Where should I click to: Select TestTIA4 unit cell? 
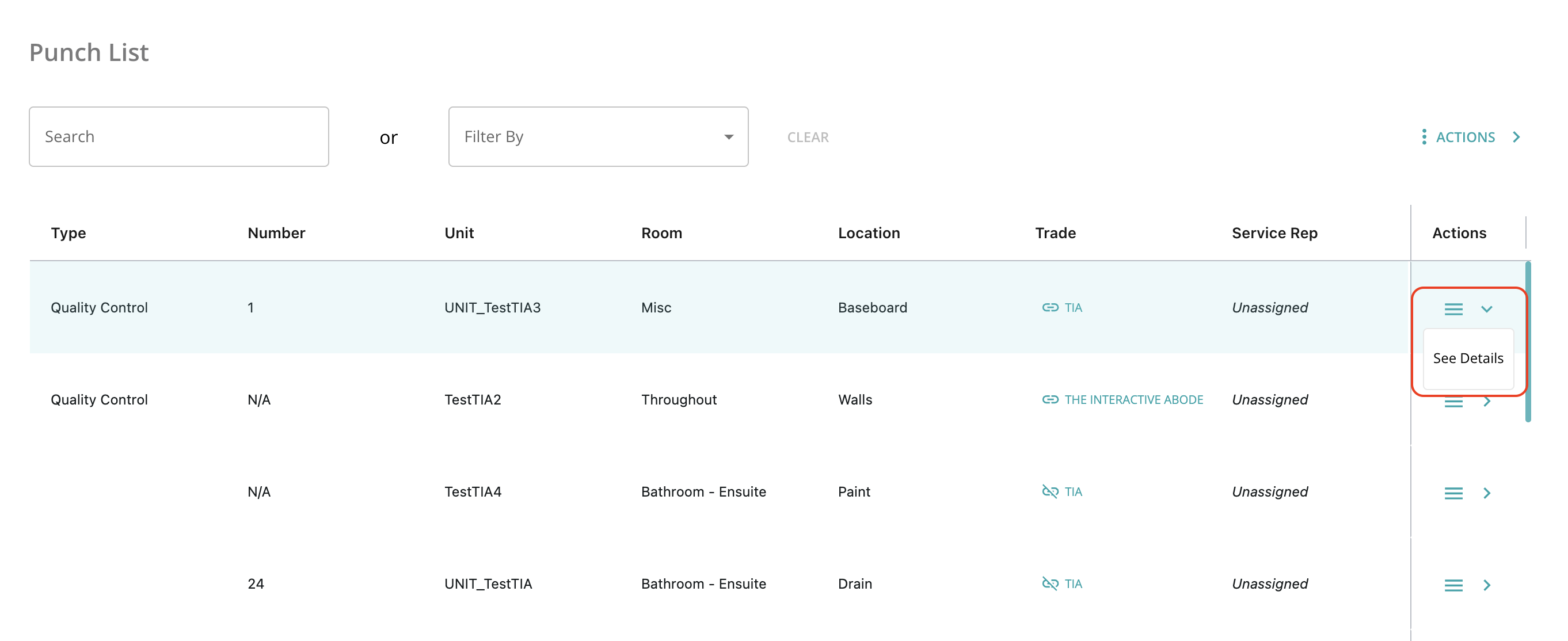click(473, 491)
